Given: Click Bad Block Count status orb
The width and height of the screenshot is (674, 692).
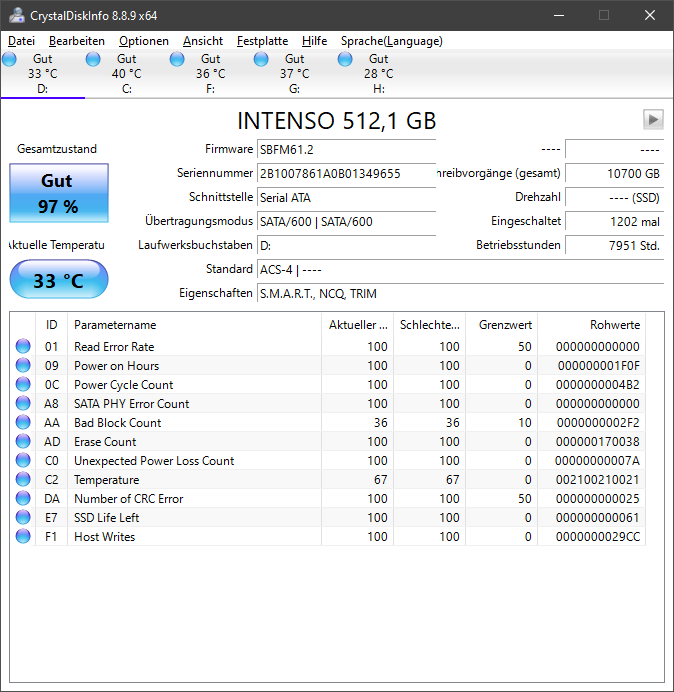Looking at the screenshot, I should coord(23,422).
